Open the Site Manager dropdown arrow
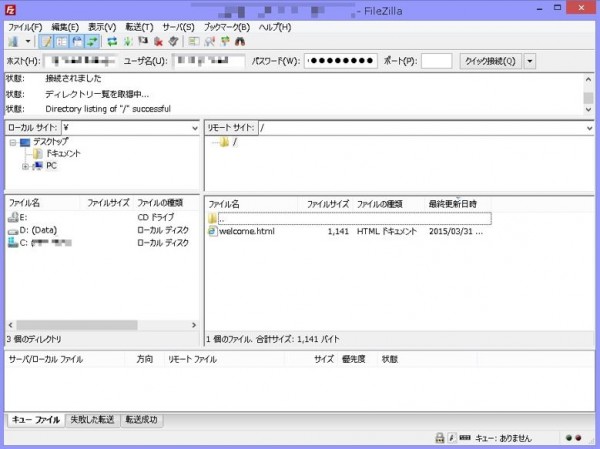Viewport: 600px width, 449px height. (28, 41)
